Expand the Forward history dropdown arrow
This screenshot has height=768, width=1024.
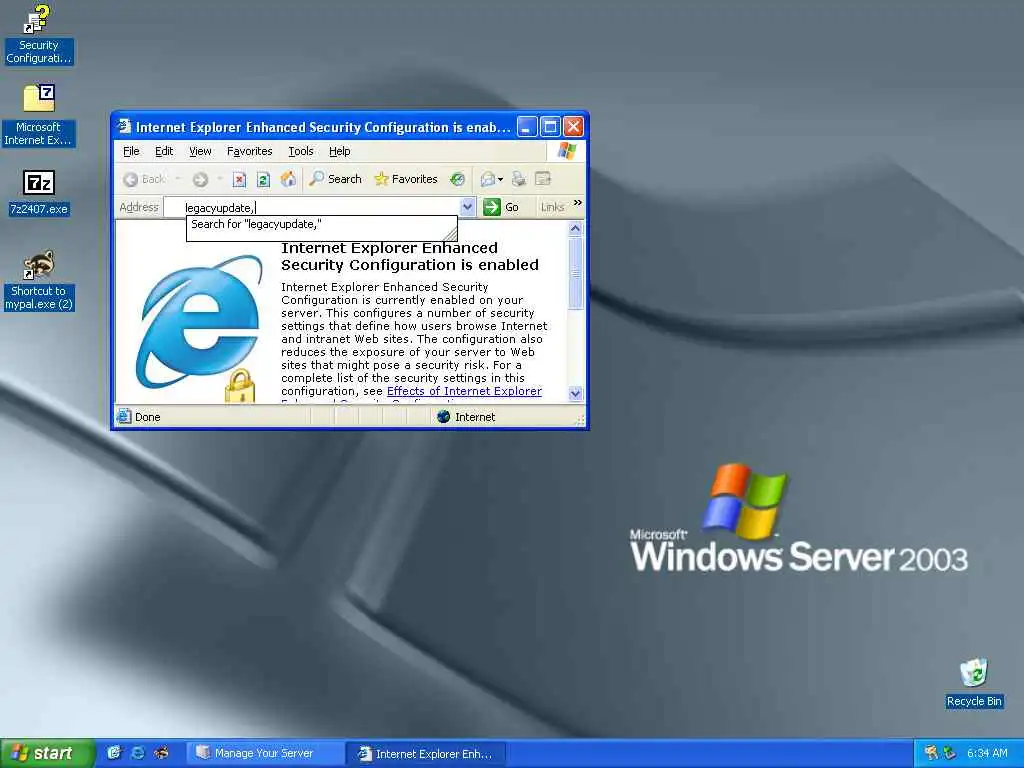[220, 179]
